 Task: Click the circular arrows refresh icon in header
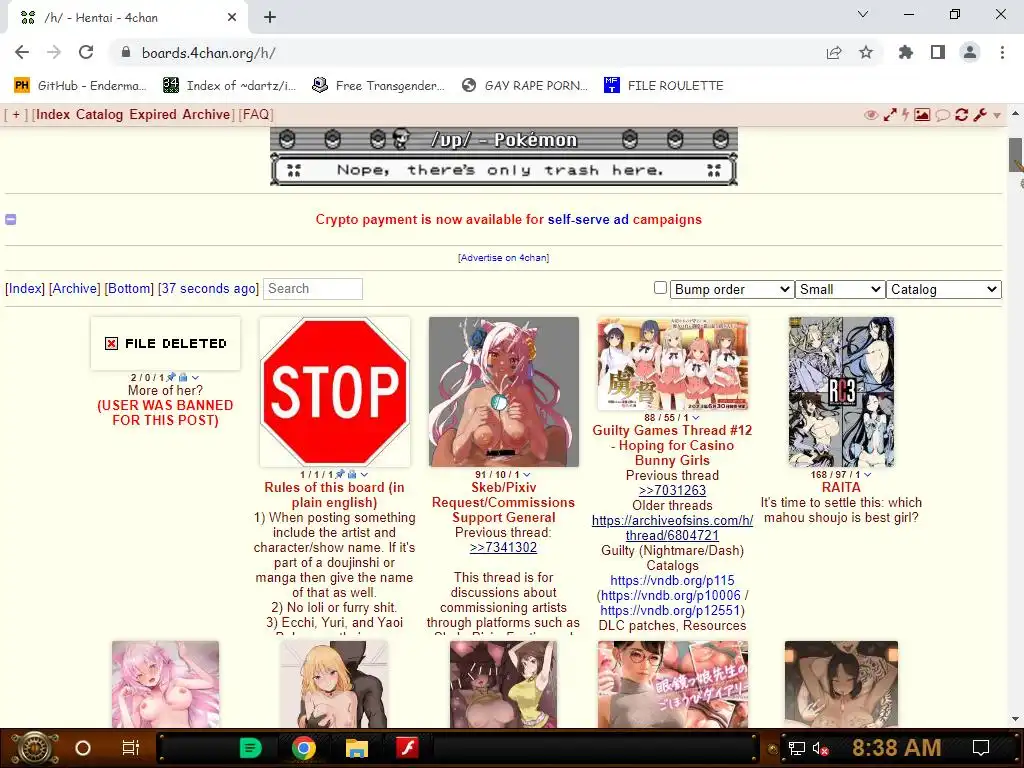click(961, 115)
